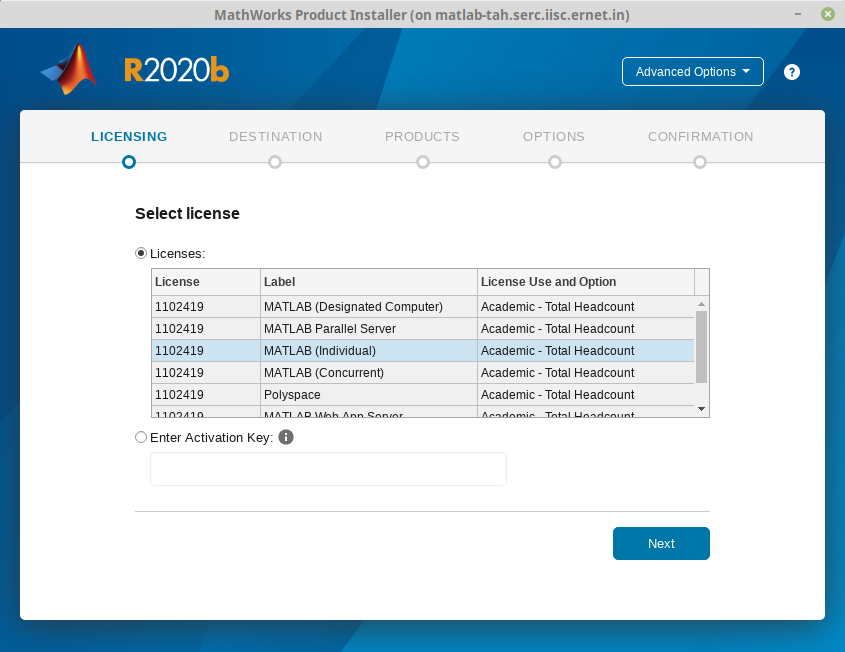
Task: Click the Destination step circle marker
Action: point(275,162)
